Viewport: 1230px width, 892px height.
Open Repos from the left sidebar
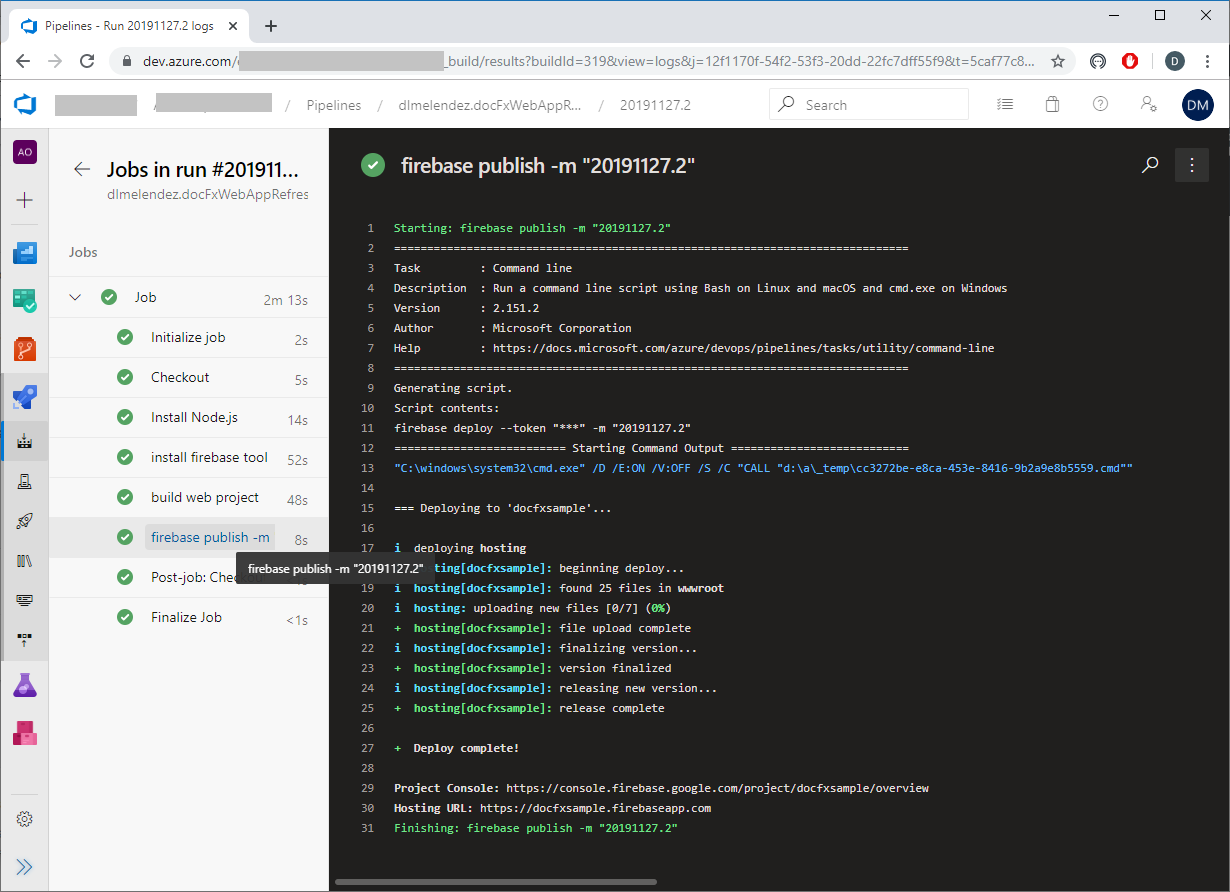tap(25, 349)
